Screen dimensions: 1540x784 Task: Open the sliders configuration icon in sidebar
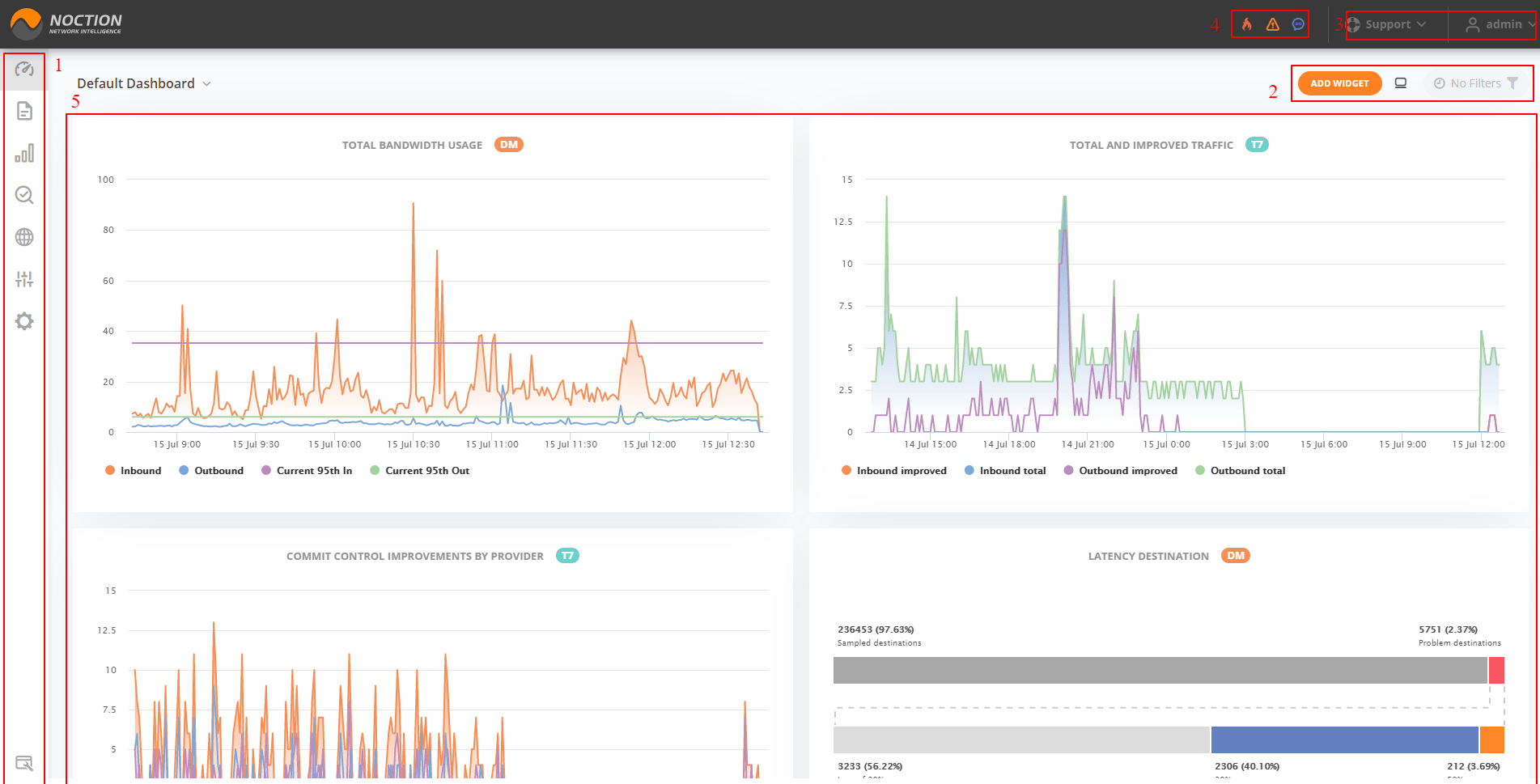[x=24, y=279]
